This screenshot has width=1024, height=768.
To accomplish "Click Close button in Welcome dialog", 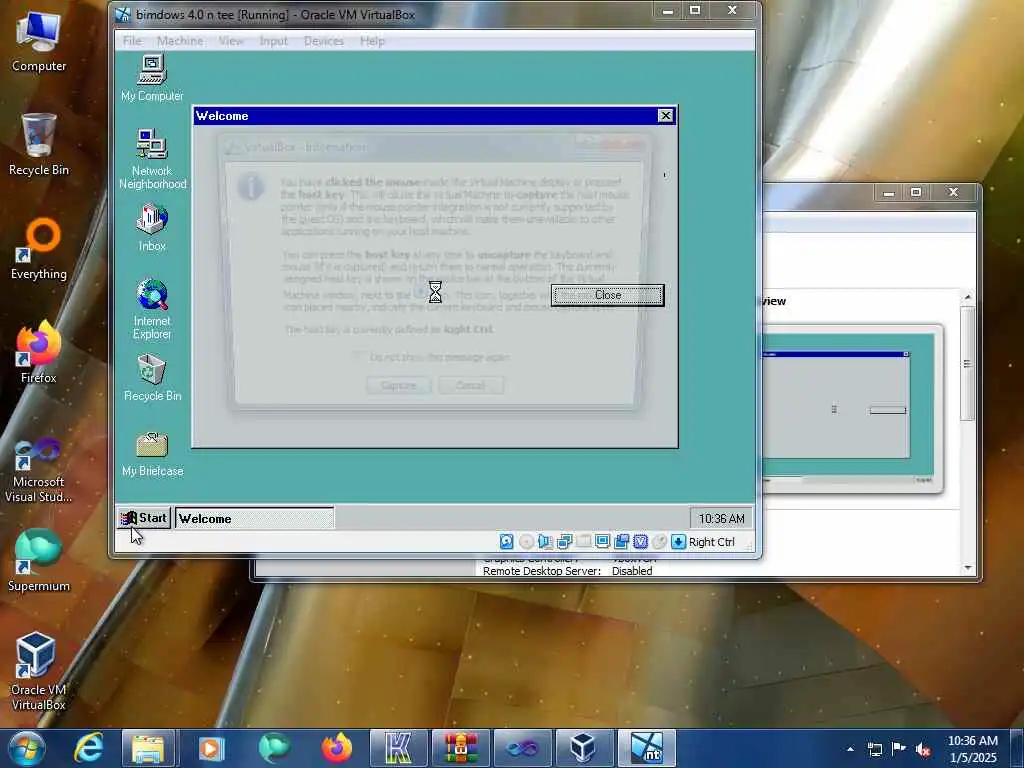I will [607, 295].
